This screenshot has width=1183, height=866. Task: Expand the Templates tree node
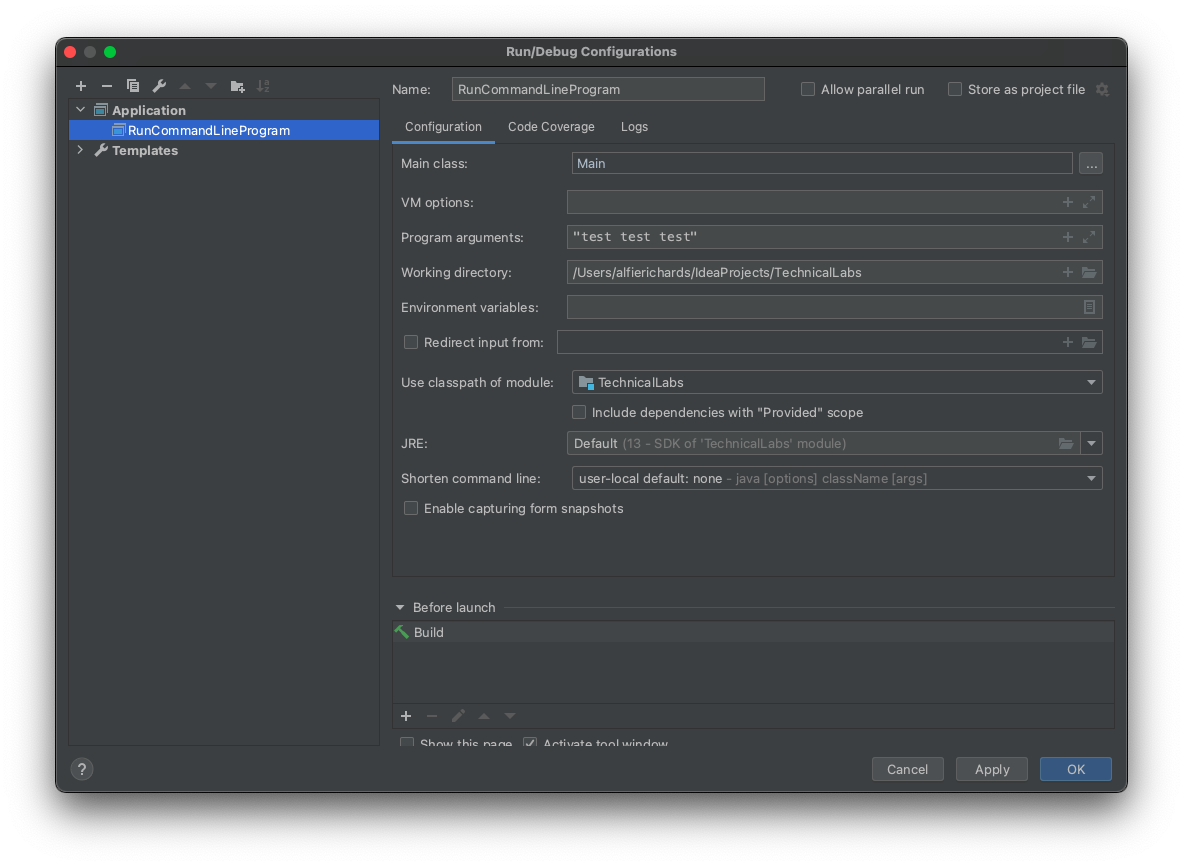pos(81,150)
